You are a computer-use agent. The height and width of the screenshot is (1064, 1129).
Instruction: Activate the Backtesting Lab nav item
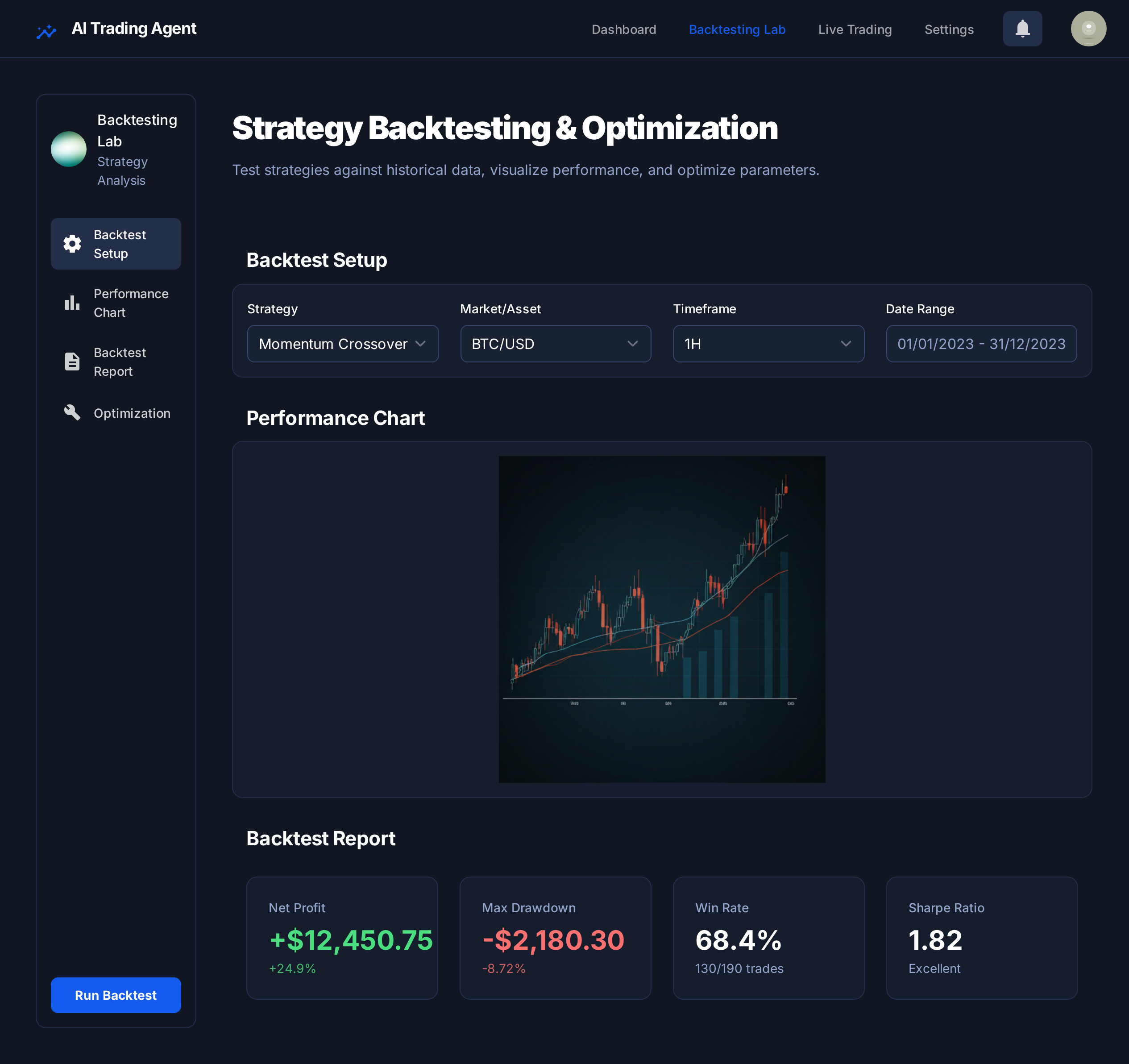[737, 29]
